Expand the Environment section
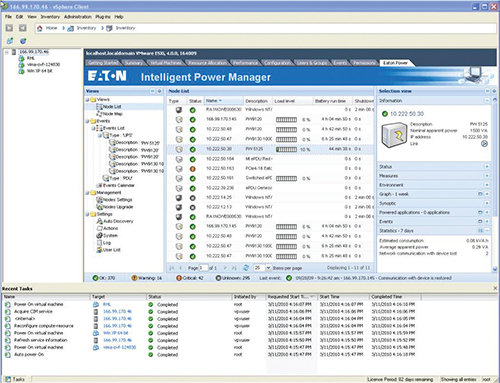Screen dimensions: 500x383 tap(487, 185)
